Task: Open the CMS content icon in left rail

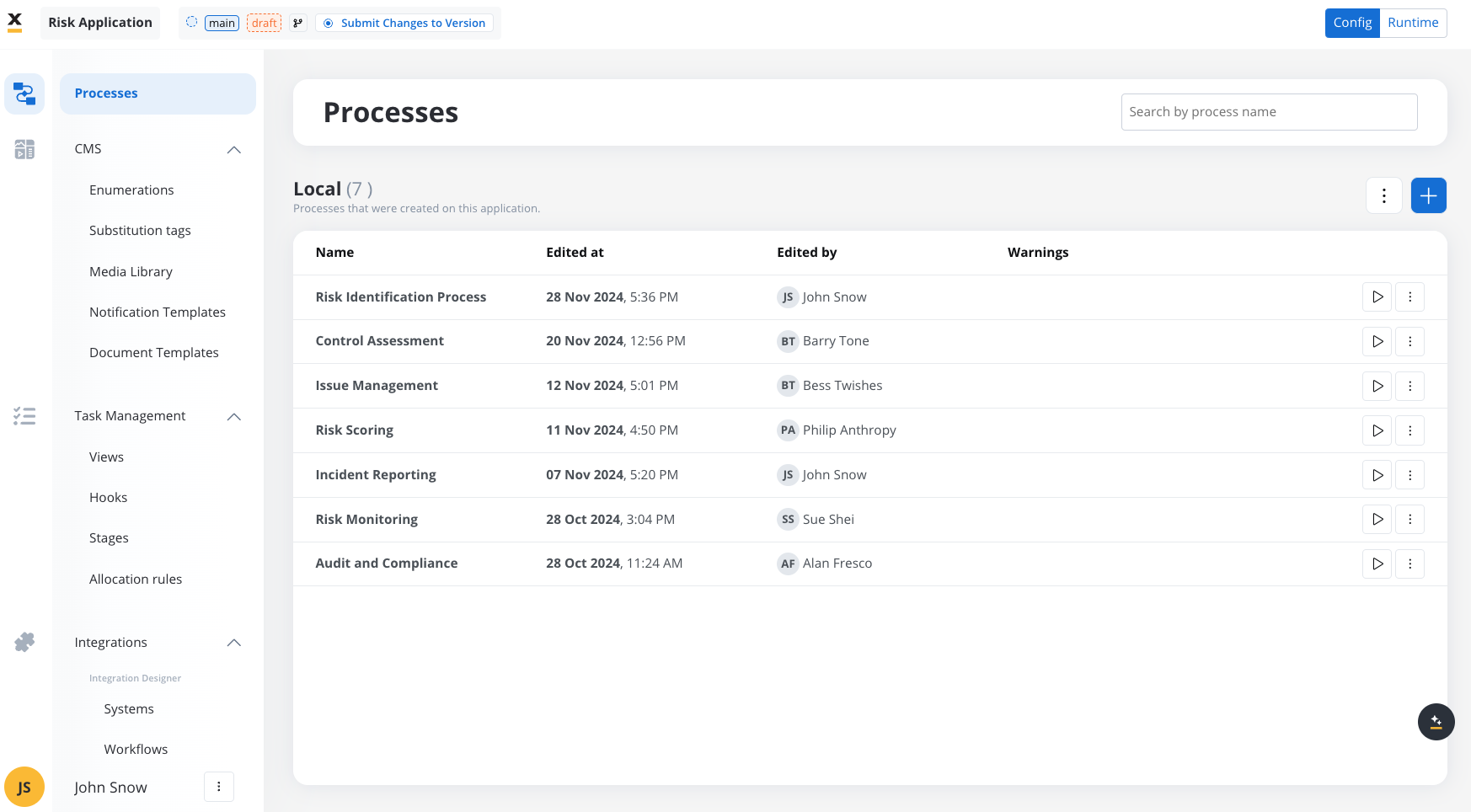Action: tap(24, 149)
